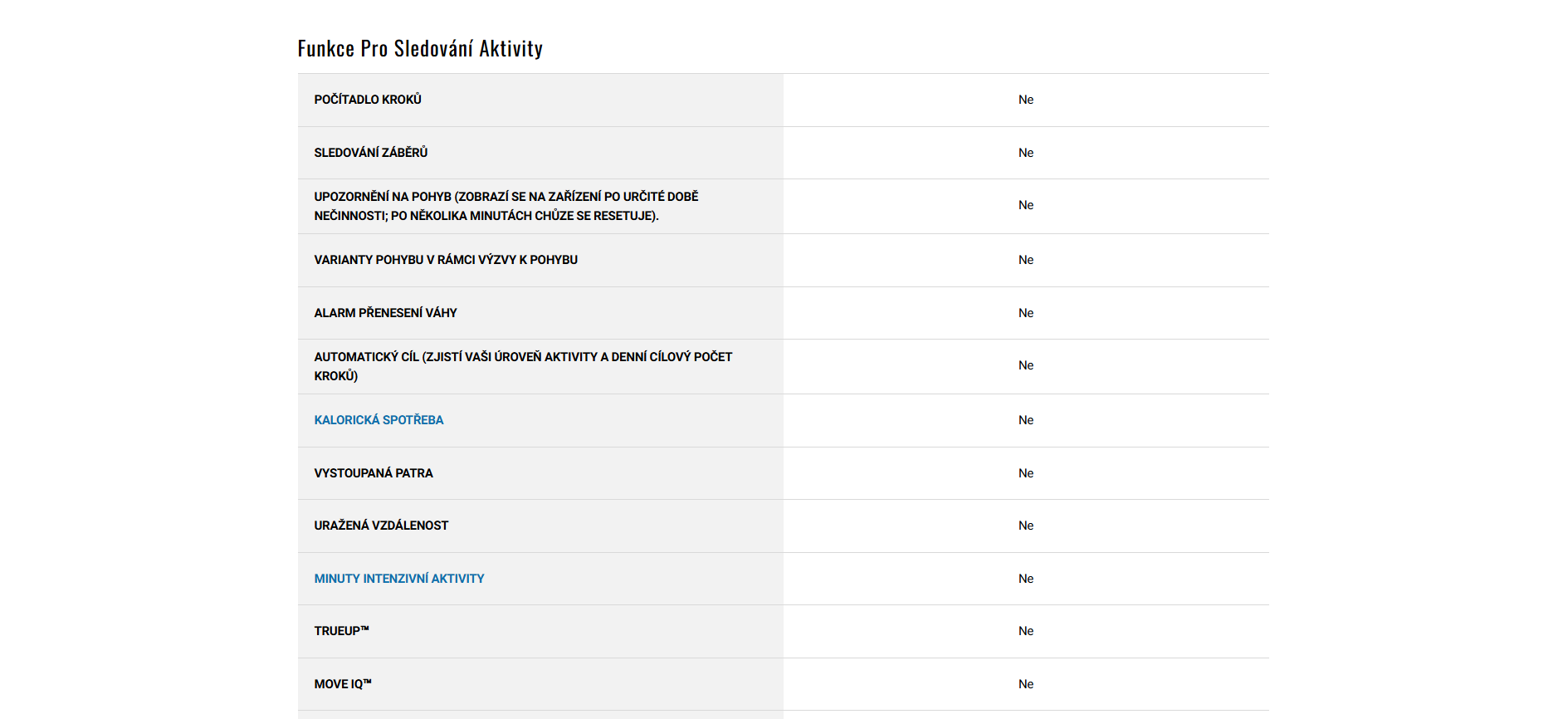This screenshot has width=1568, height=719.
Task: Select the Vystoupaná patra row label
Action: click(x=374, y=473)
